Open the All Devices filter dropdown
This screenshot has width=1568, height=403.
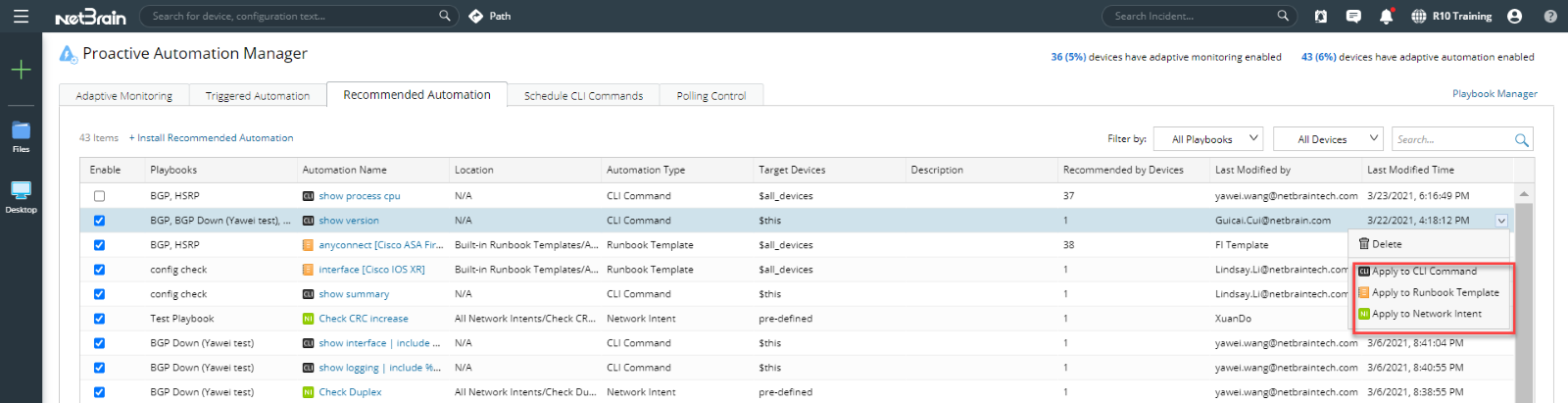[x=1328, y=139]
